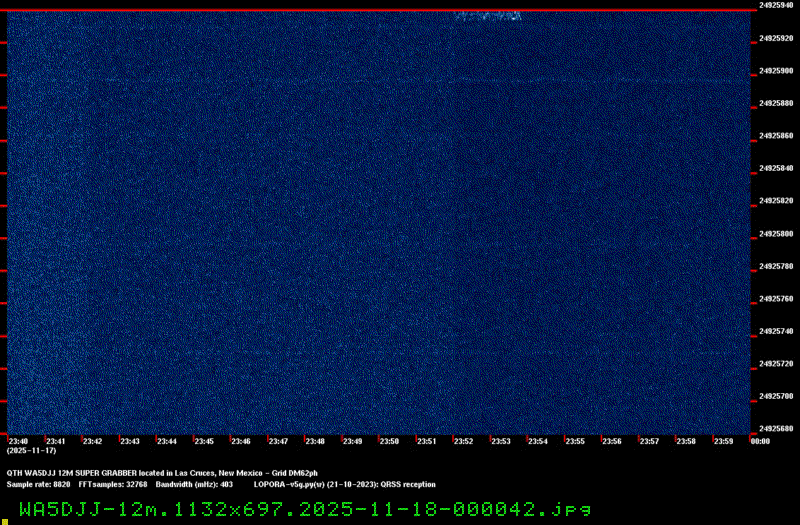Select the 24925740 frequency label
Screen dimensions: 800x525
776,331
